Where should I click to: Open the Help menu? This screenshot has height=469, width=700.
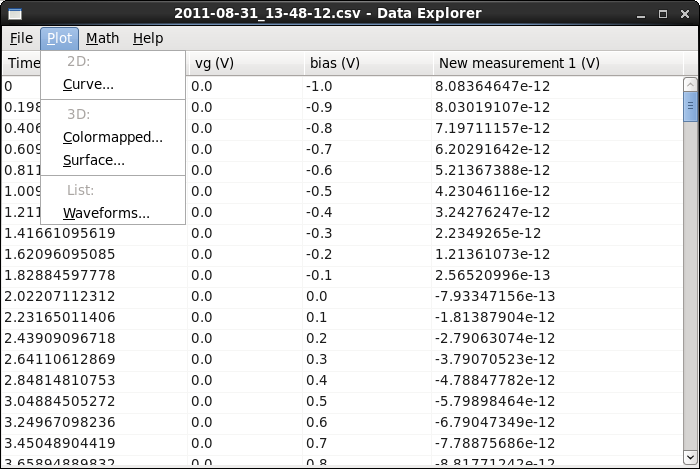coord(148,38)
